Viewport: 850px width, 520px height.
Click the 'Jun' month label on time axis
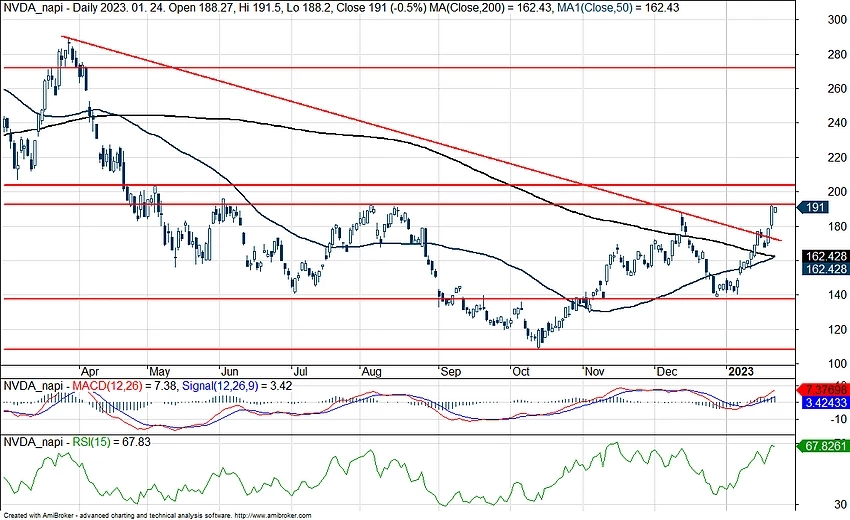click(x=230, y=372)
